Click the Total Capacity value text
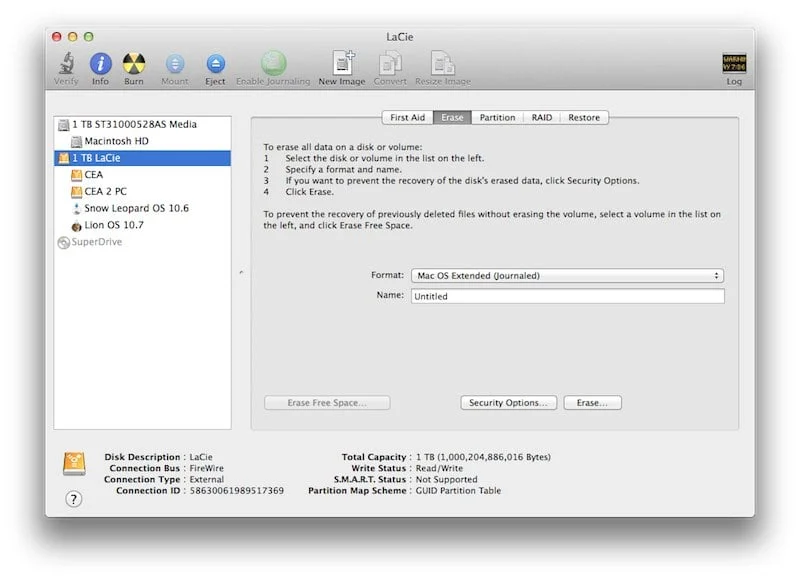The width and height of the screenshot is (800, 580). click(x=483, y=457)
